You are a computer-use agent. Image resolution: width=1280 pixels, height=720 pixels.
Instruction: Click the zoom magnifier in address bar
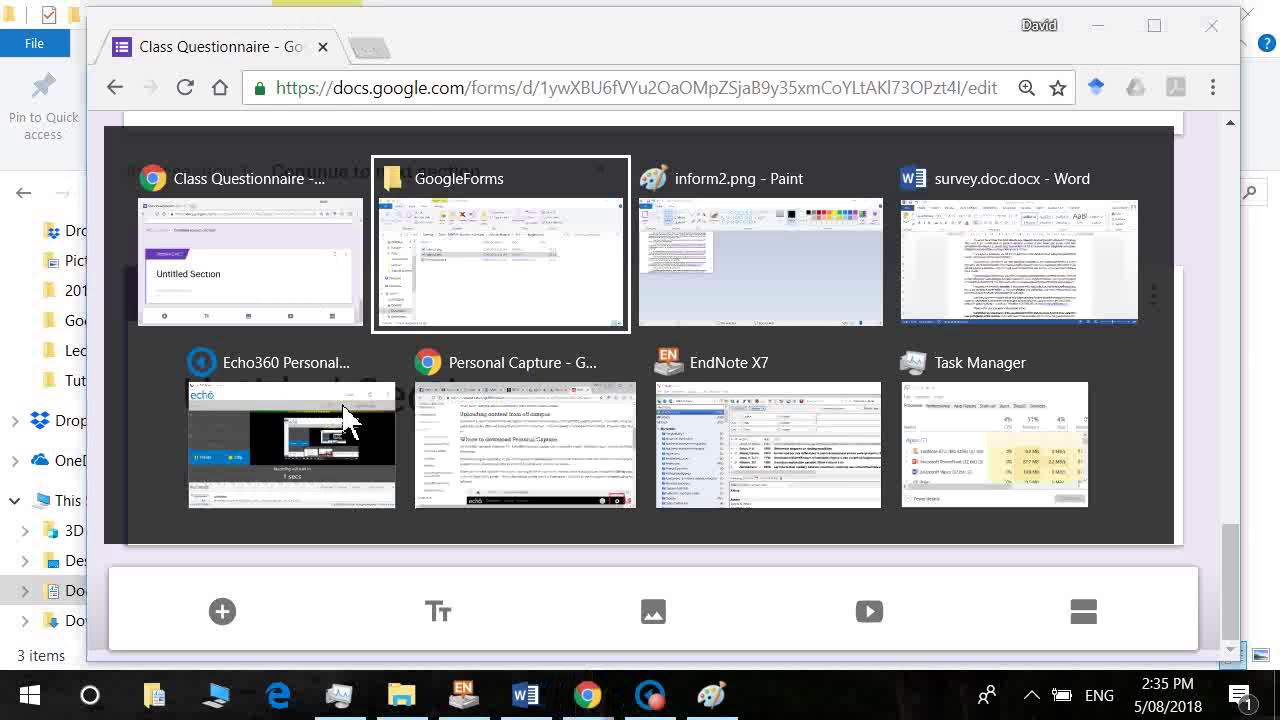click(1026, 88)
